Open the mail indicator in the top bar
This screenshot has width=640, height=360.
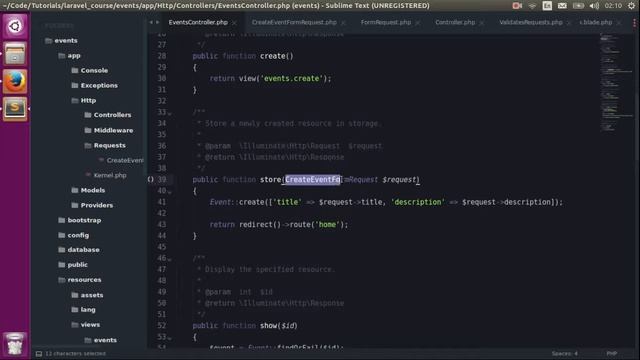coord(562,6)
